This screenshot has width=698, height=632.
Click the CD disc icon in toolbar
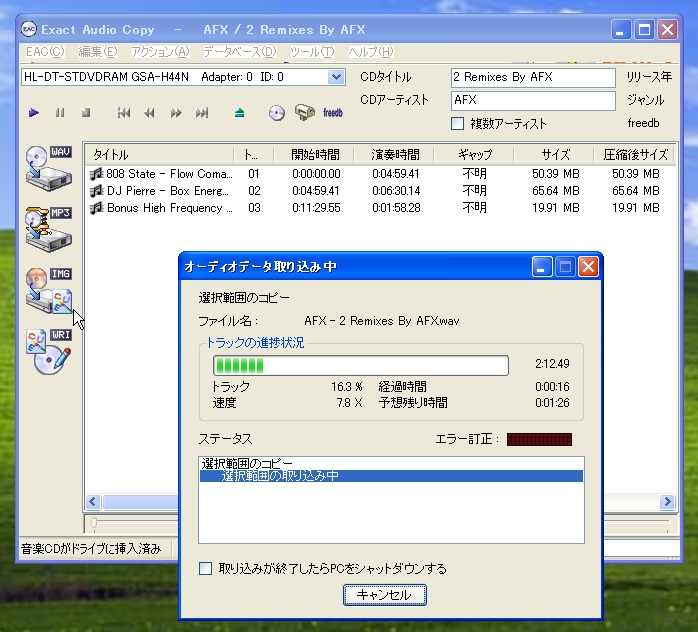pyautogui.click(x=276, y=113)
